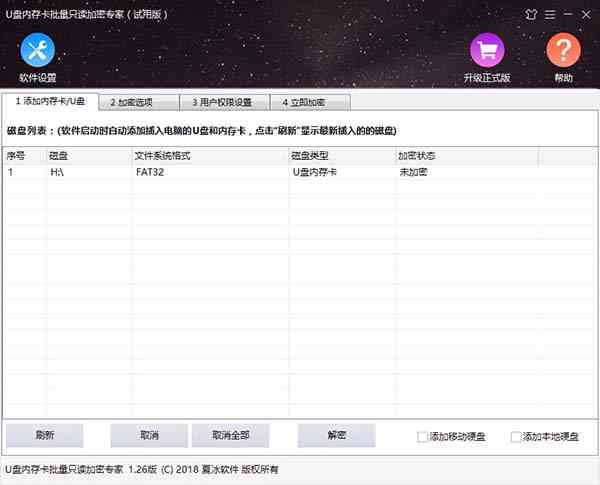Viewport: 600px width, 485px height.
Task: Click the 升级正式版 label text
Action: (487, 78)
